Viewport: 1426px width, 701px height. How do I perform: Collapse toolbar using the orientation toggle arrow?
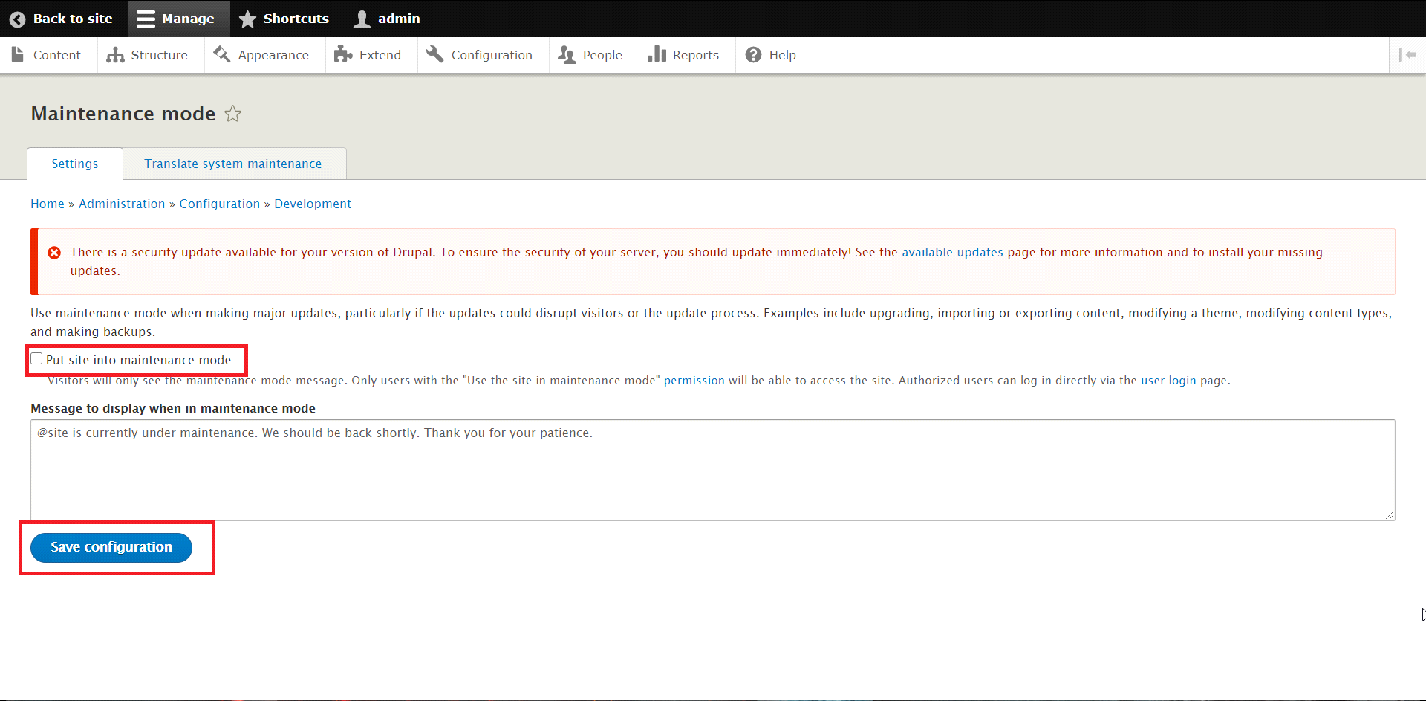1407,55
